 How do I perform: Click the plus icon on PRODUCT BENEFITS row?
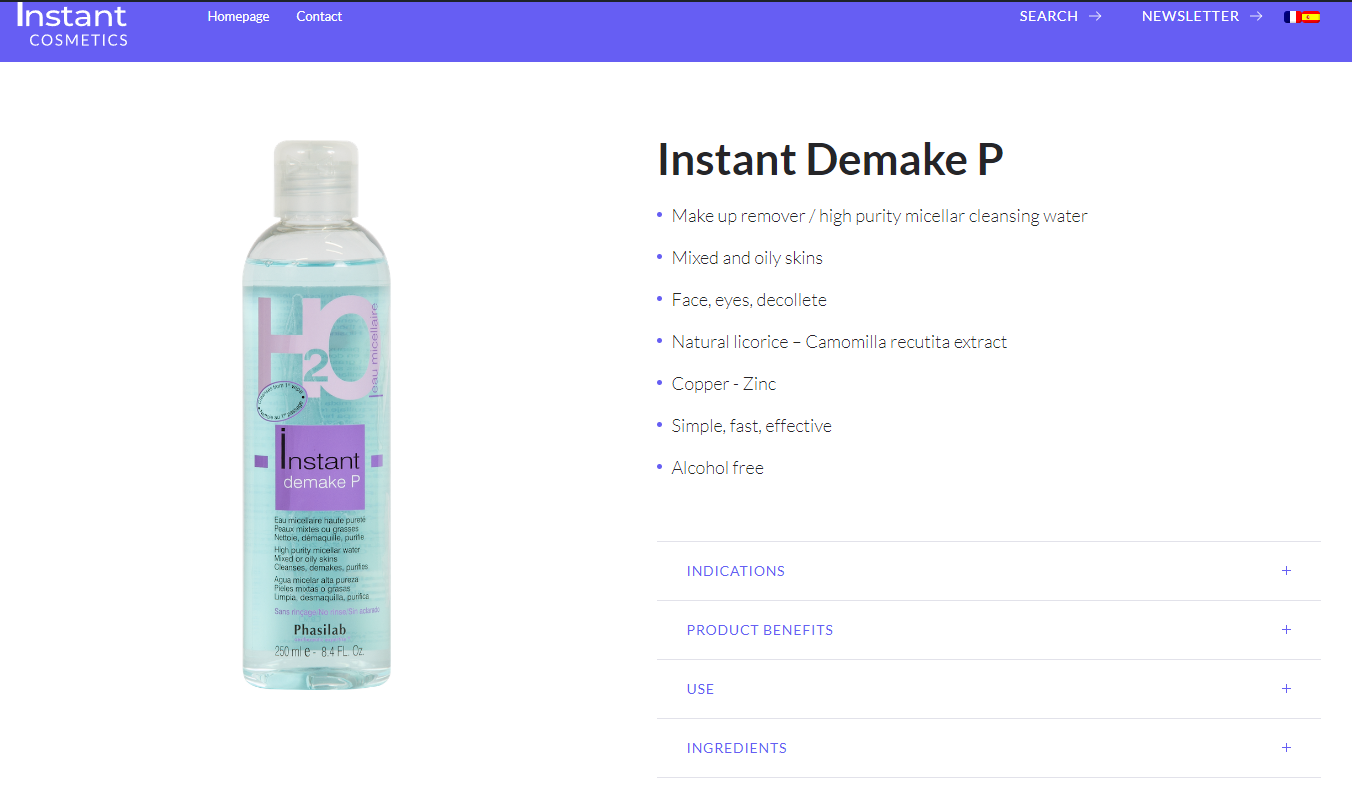pyautogui.click(x=1286, y=630)
